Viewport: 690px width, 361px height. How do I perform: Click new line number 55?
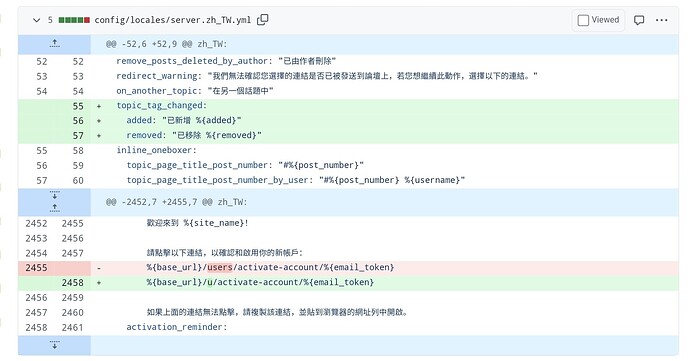coord(78,106)
